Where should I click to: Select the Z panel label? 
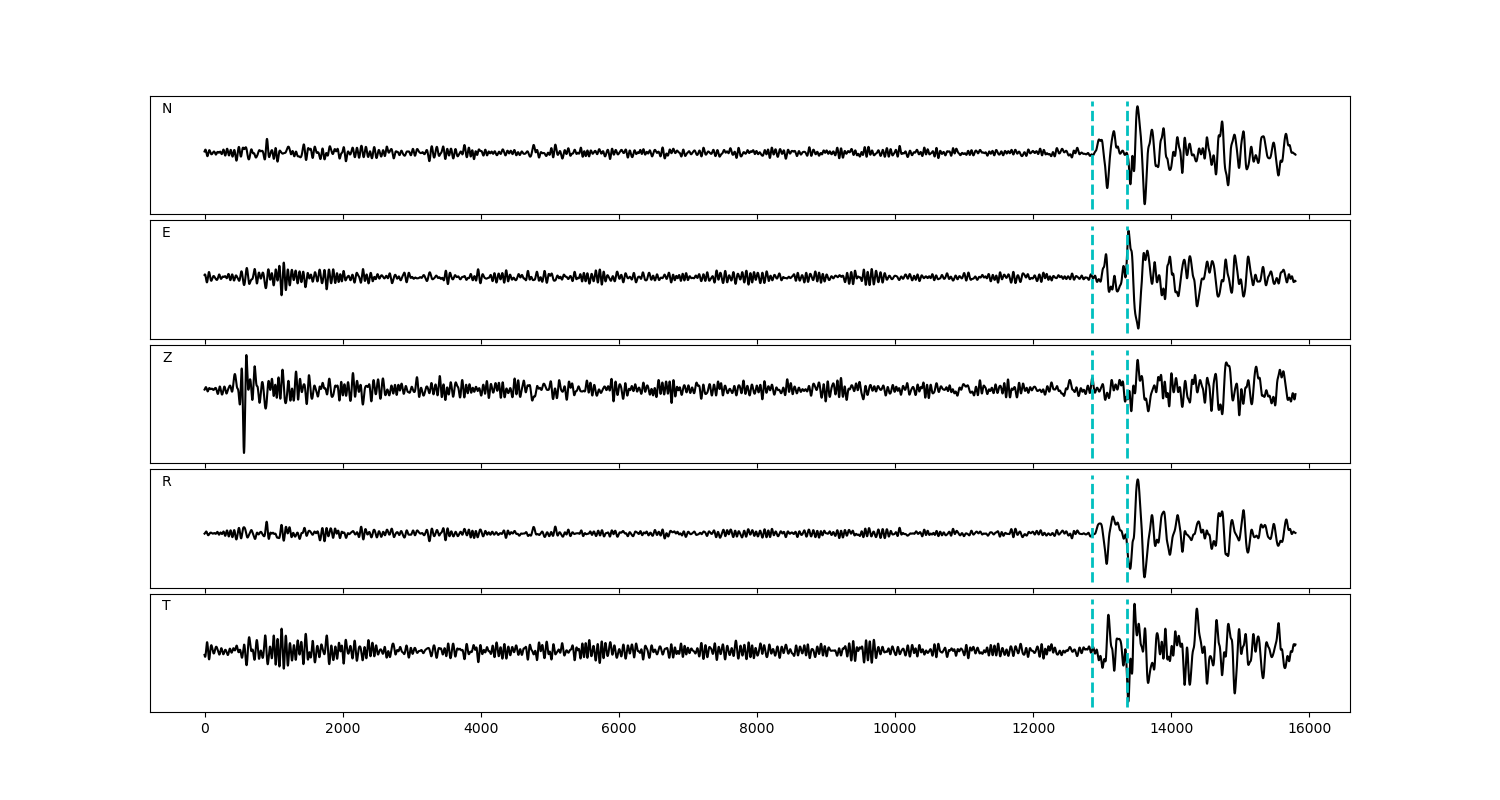pyautogui.click(x=167, y=358)
